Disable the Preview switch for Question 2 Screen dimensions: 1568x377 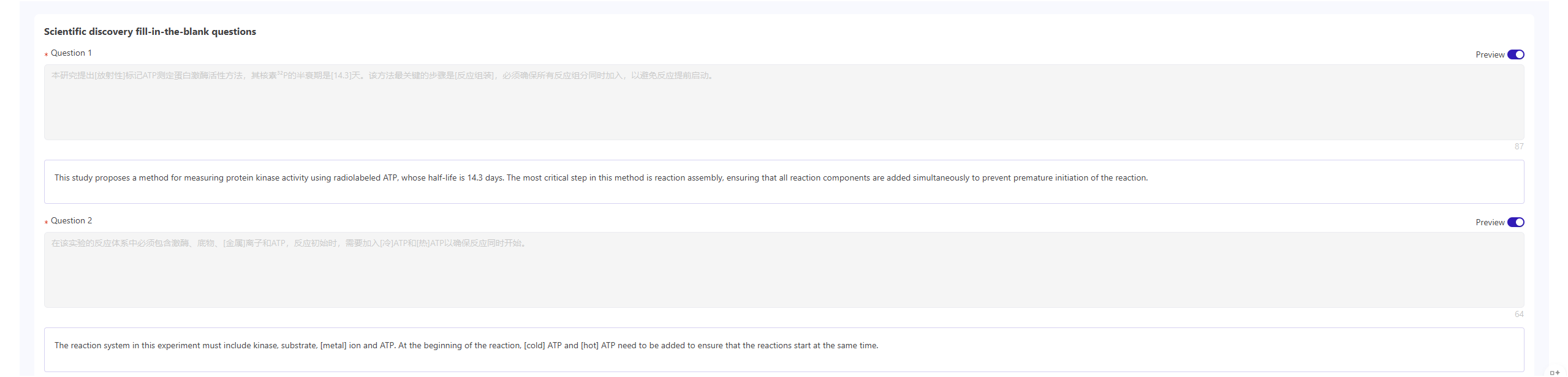[x=1515, y=222]
